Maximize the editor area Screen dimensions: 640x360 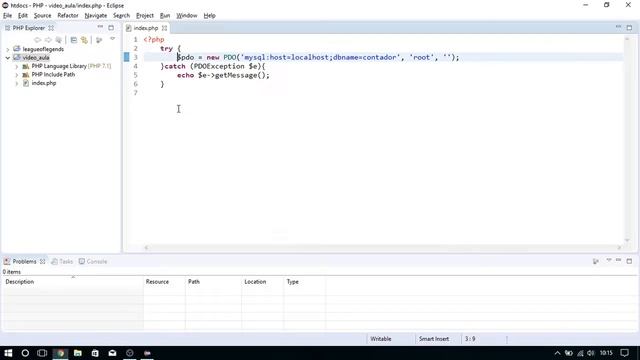629,28
